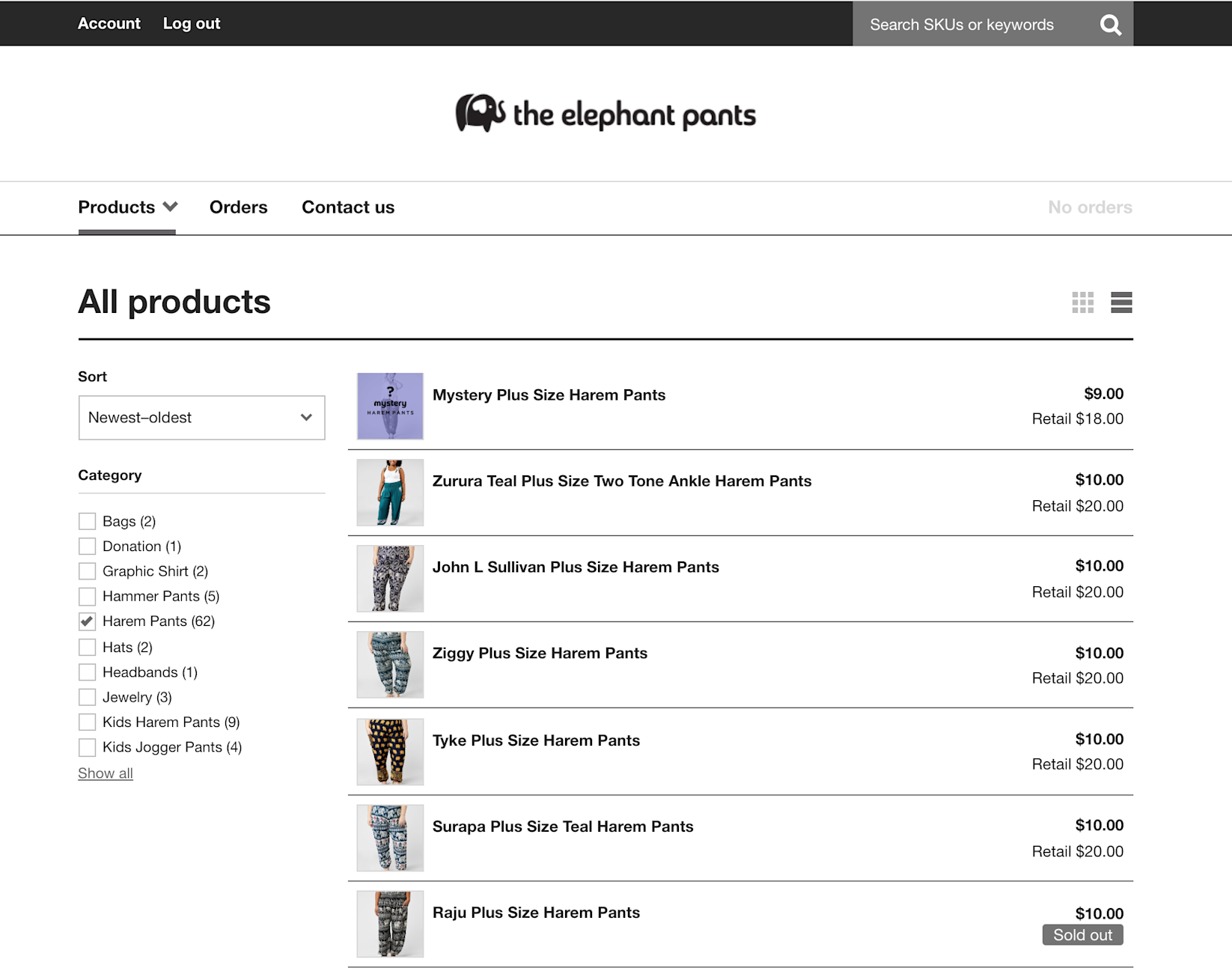Check the Hammer Pants checkbox

pyautogui.click(x=88, y=597)
